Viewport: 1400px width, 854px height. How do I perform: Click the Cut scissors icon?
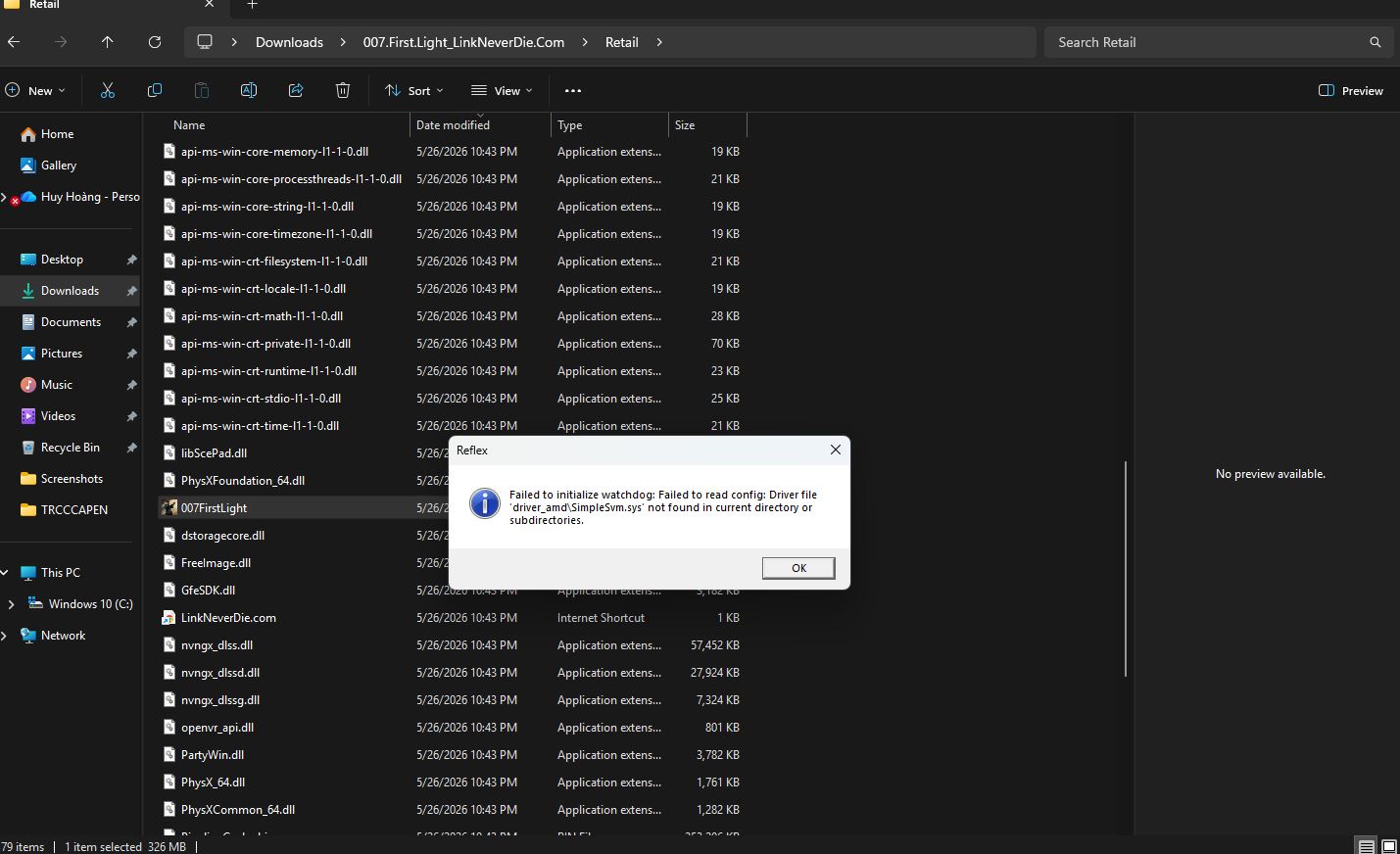(108, 90)
